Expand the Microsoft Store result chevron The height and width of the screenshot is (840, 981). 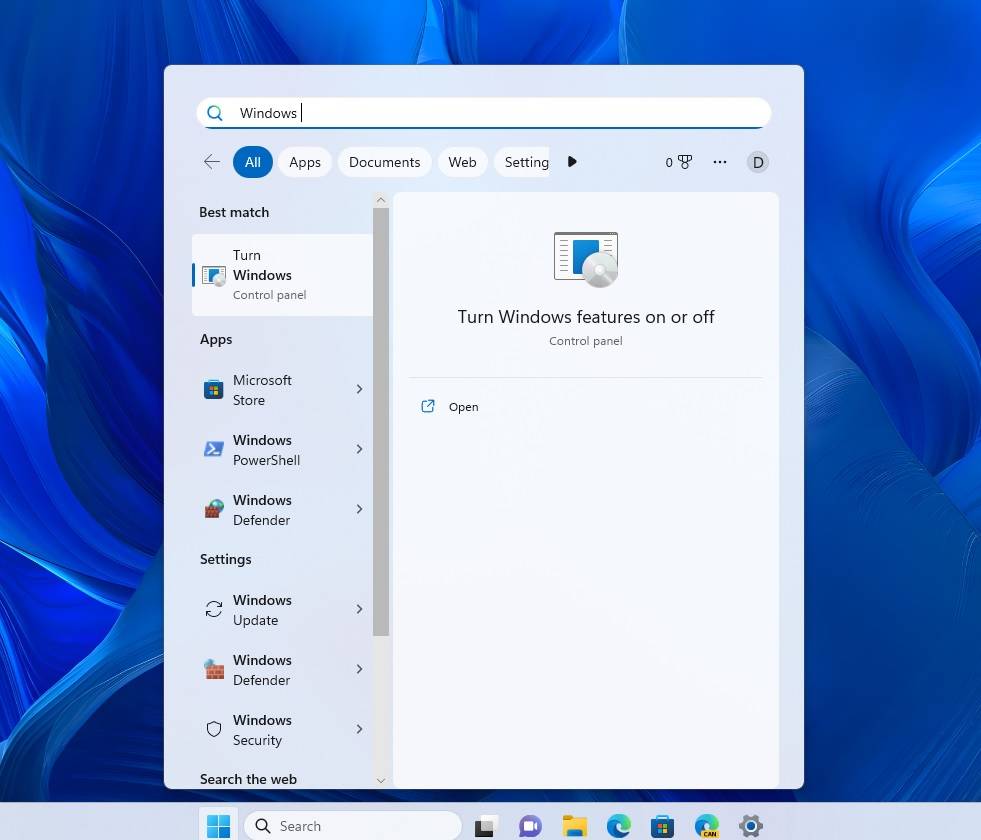[x=359, y=390]
